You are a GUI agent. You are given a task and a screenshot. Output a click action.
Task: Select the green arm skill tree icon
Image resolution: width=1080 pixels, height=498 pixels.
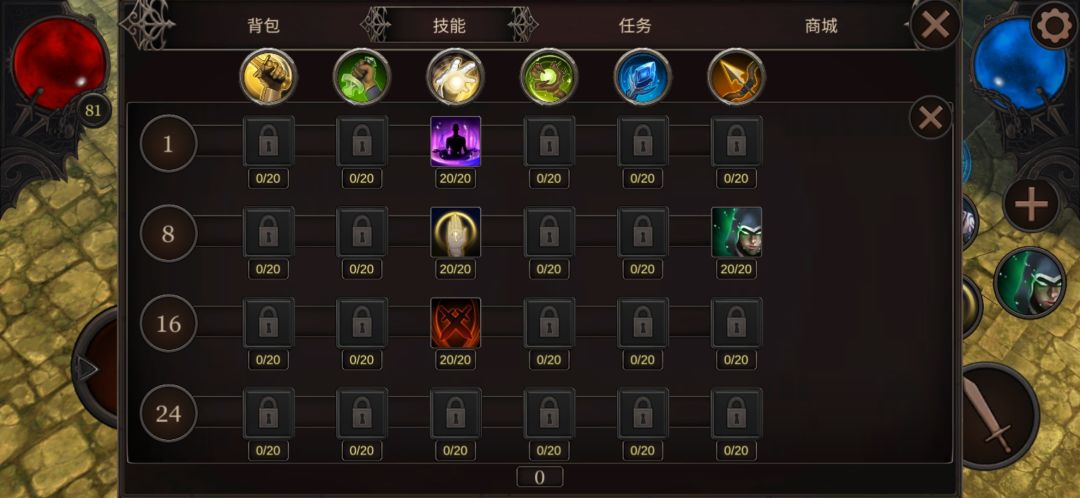[362, 76]
